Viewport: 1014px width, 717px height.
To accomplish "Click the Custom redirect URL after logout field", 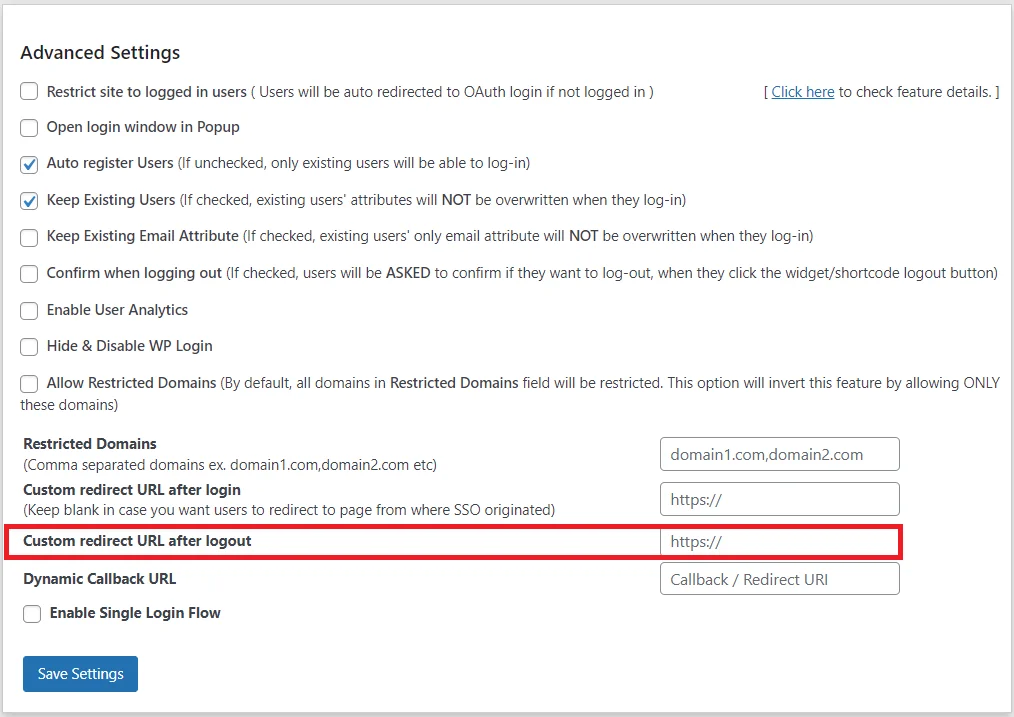I will click(x=779, y=541).
